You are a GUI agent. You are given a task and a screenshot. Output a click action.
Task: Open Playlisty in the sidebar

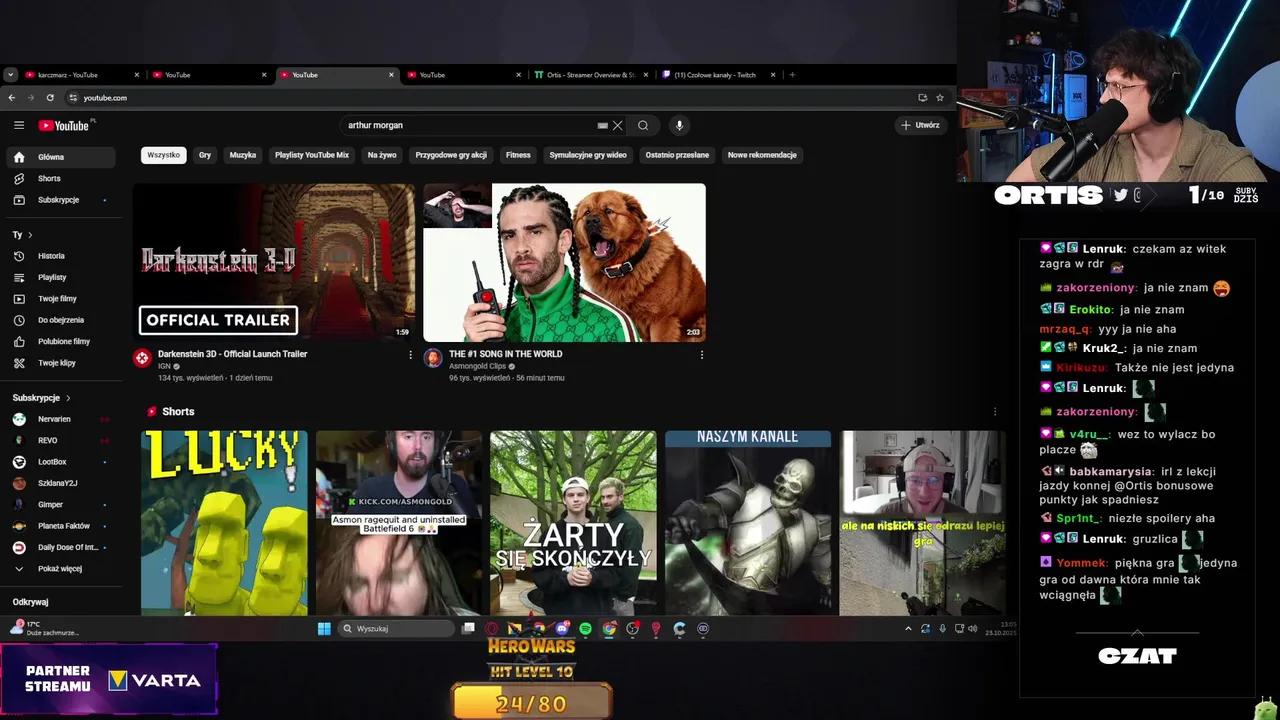pyautogui.click(x=60, y=277)
